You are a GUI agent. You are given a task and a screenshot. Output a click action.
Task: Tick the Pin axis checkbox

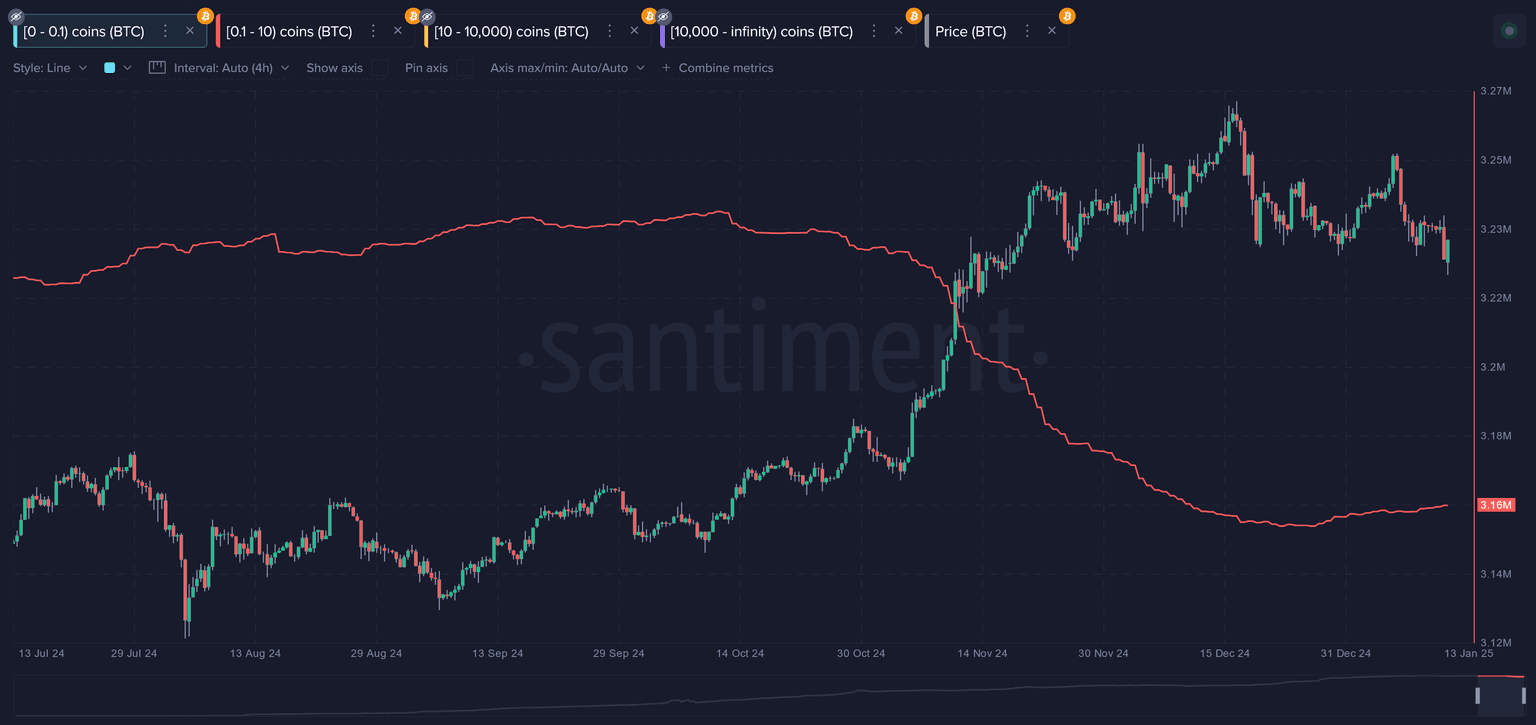click(465, 68)
